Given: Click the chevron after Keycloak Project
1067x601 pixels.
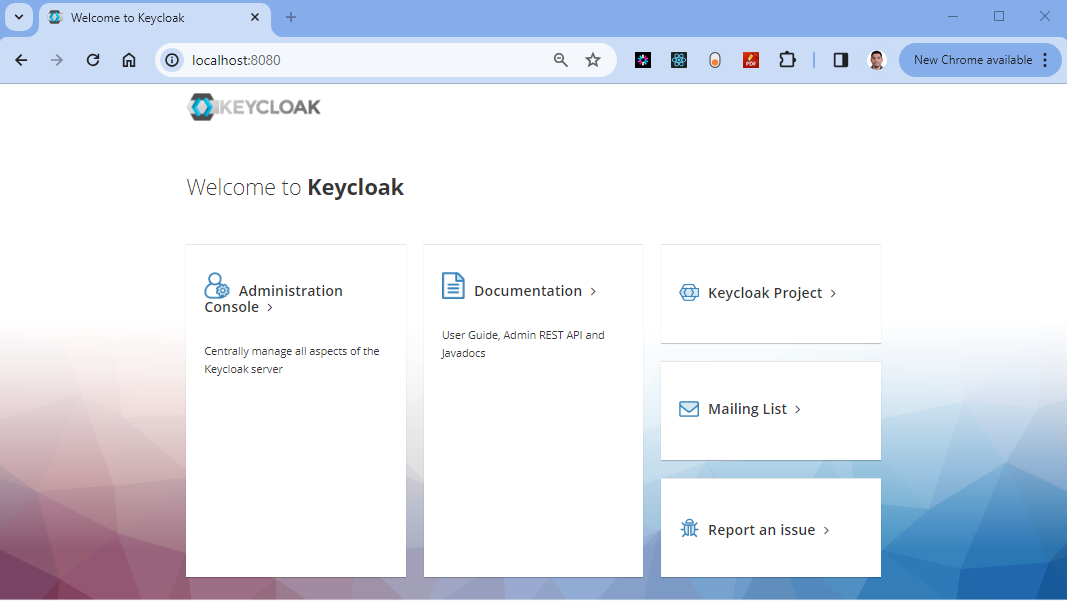Looking at the screenshot, I should click(x=834, y=293).
